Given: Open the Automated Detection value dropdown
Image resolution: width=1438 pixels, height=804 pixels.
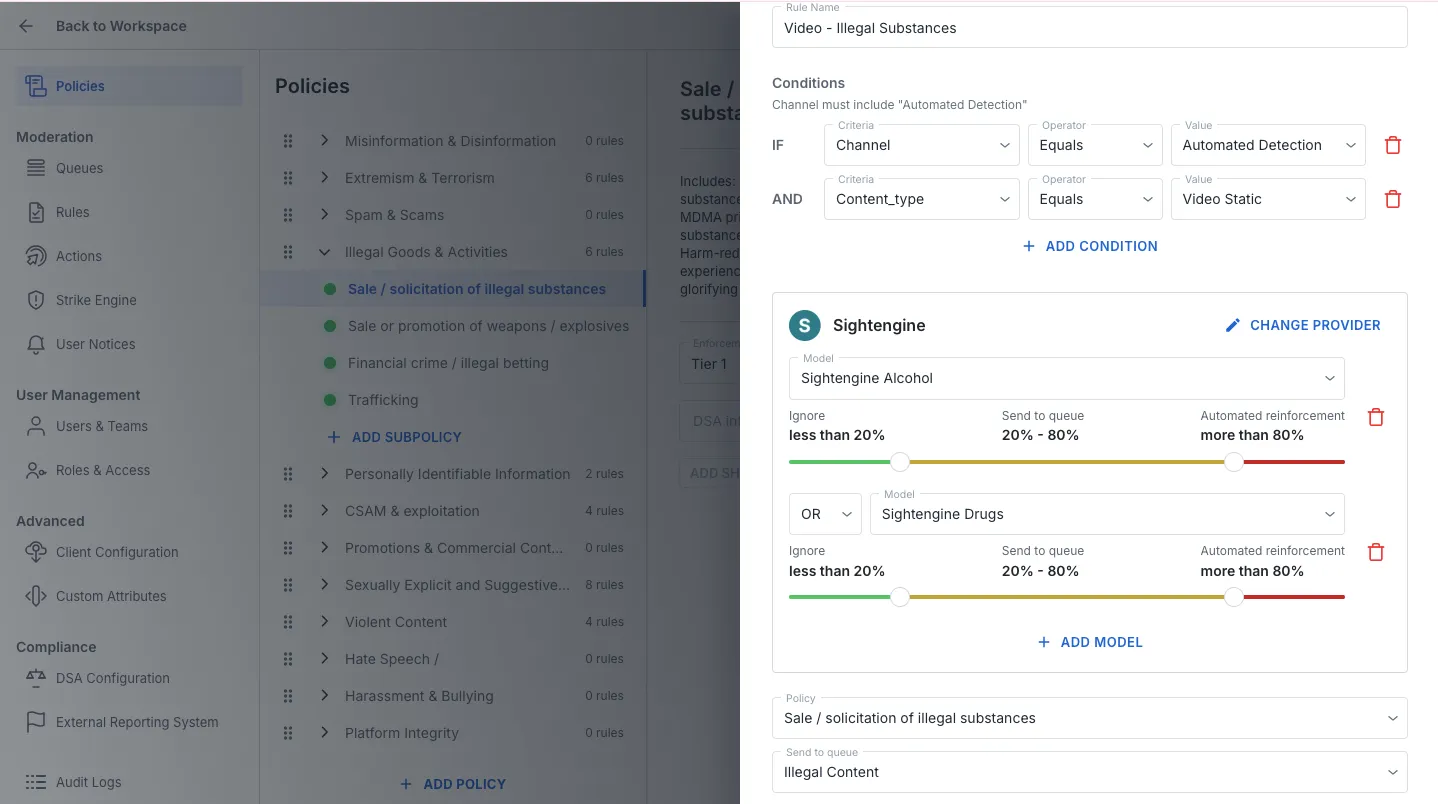Looking at the screenshot, I should [x=1268, y=145].
